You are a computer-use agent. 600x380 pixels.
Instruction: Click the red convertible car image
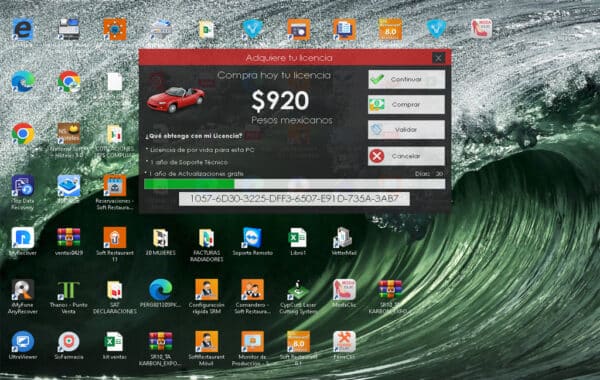176,99
